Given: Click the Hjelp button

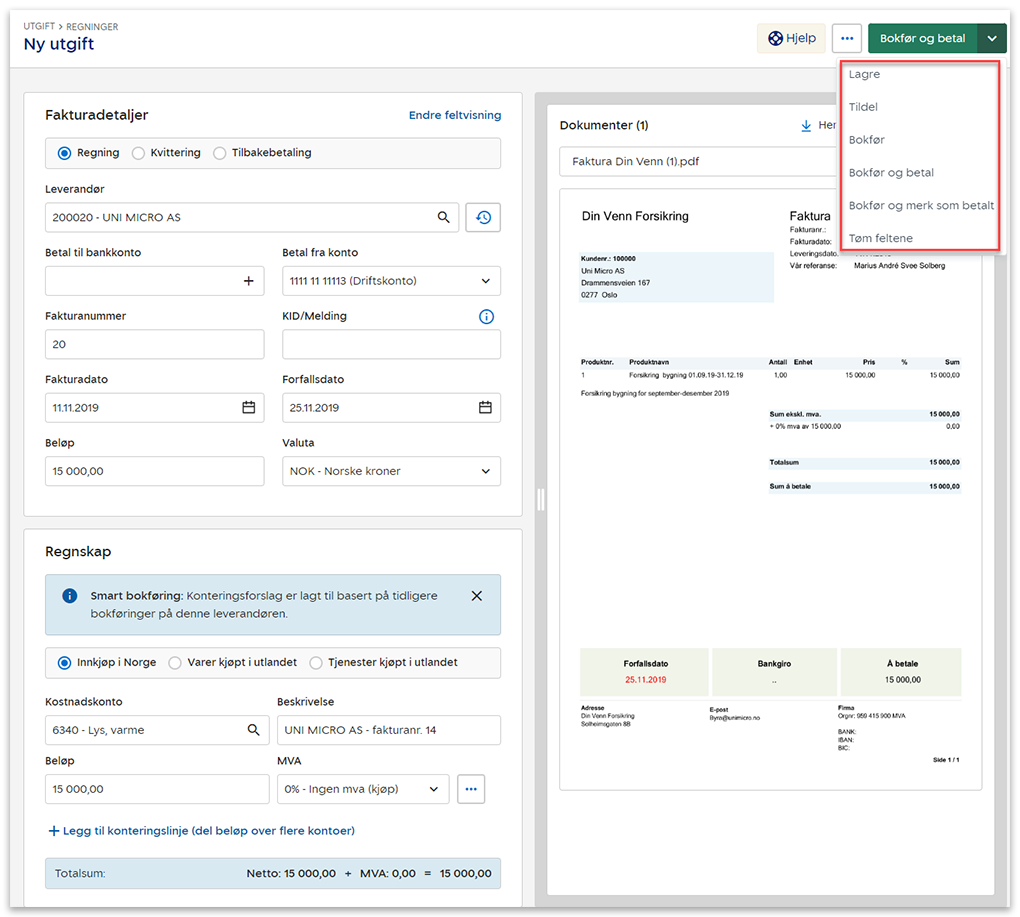Looking at the screenshot, I should point(792,39).
